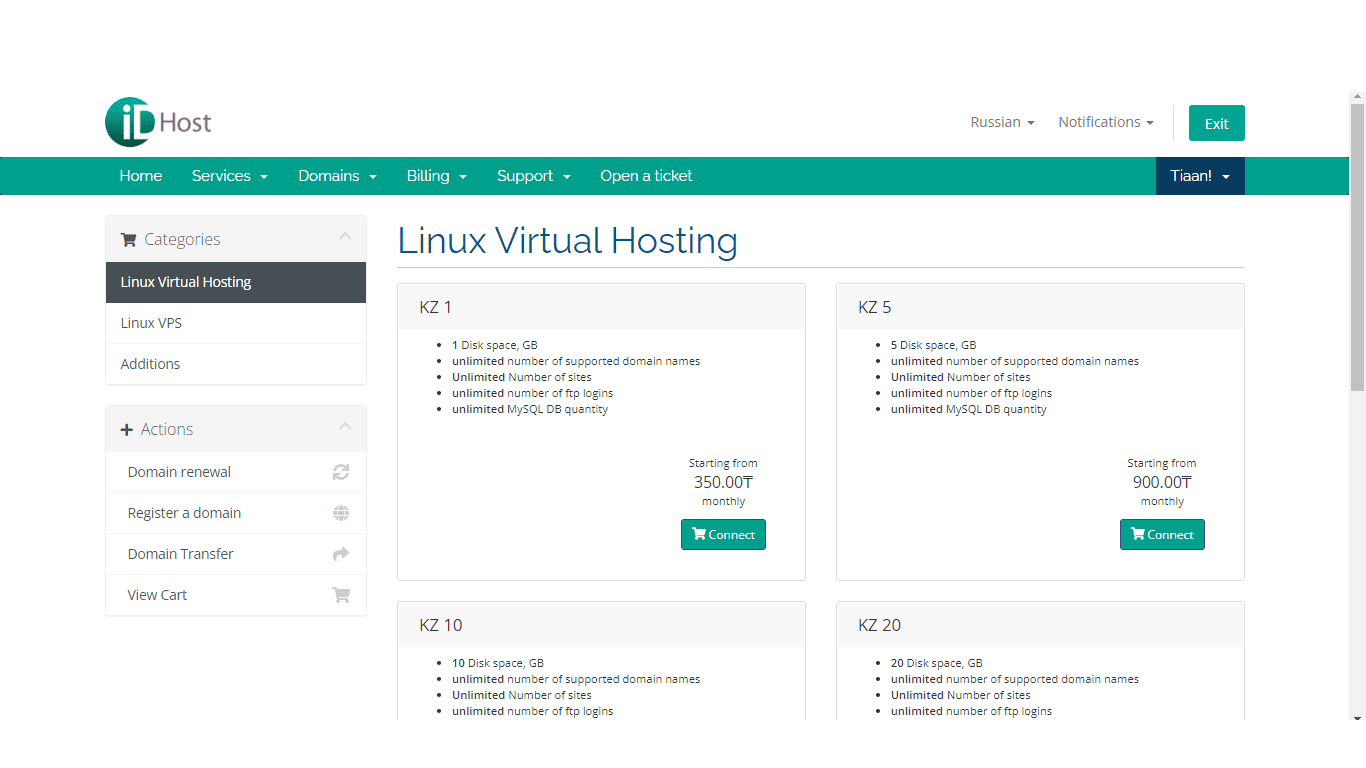Click the Domain renewal refresh icon
This screenshot has height=768, width=1366.
tap(341, 472)
